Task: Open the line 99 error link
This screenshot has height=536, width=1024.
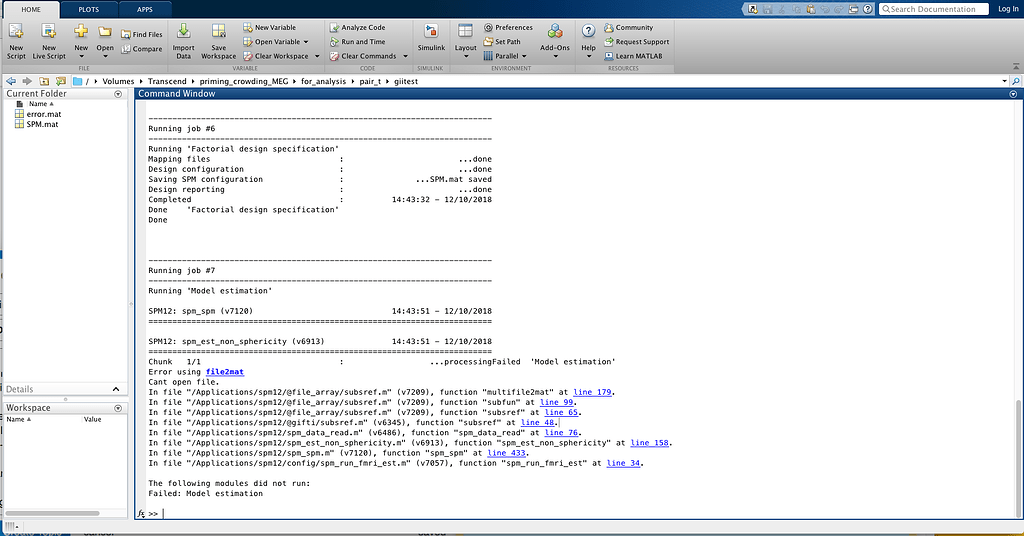Action: click(556, 402)
